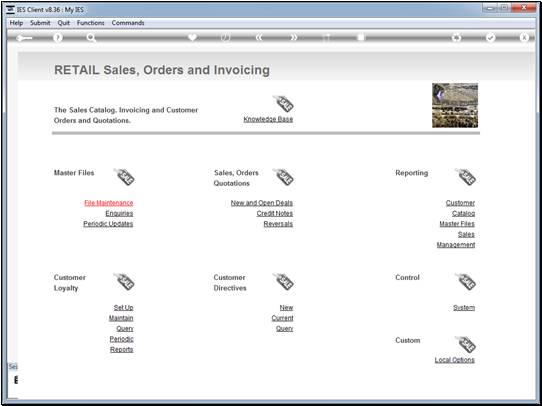Click the sale tag beside Master Files
Image resolution: width=542 pixels, height=406 pixels.
124,177
